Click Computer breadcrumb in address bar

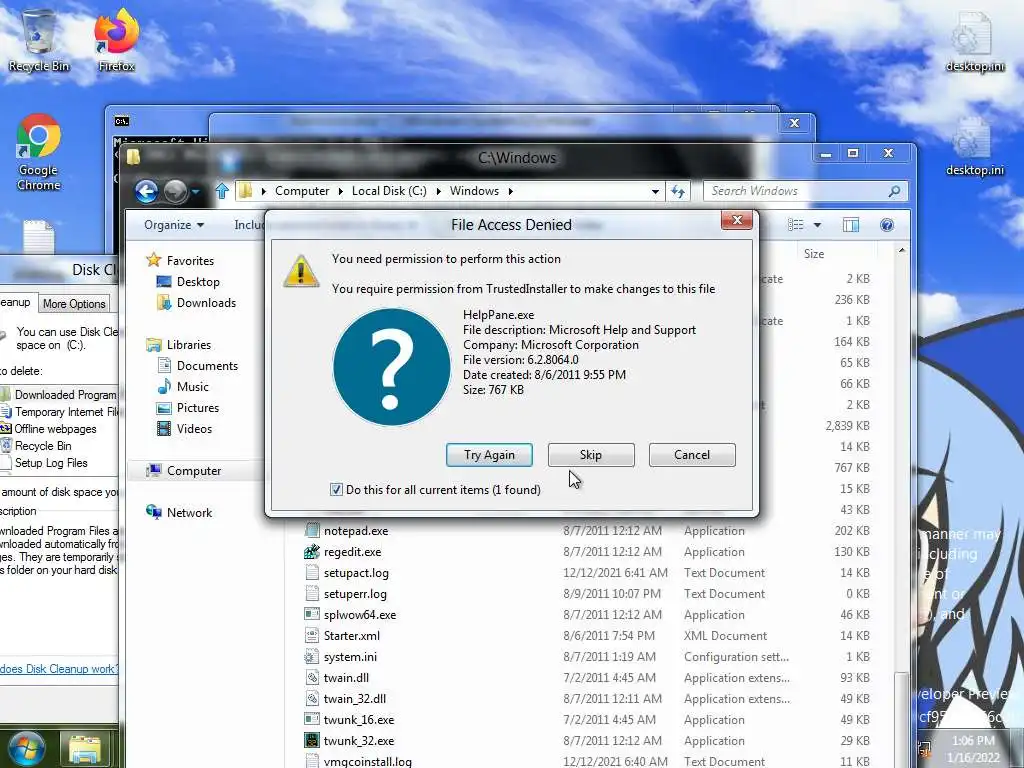tap(302, 191)
